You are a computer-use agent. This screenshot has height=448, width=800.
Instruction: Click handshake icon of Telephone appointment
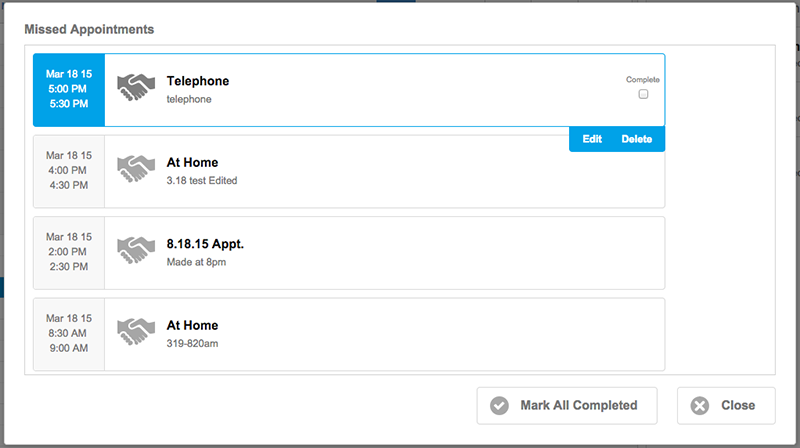click(x=136, y=87)
